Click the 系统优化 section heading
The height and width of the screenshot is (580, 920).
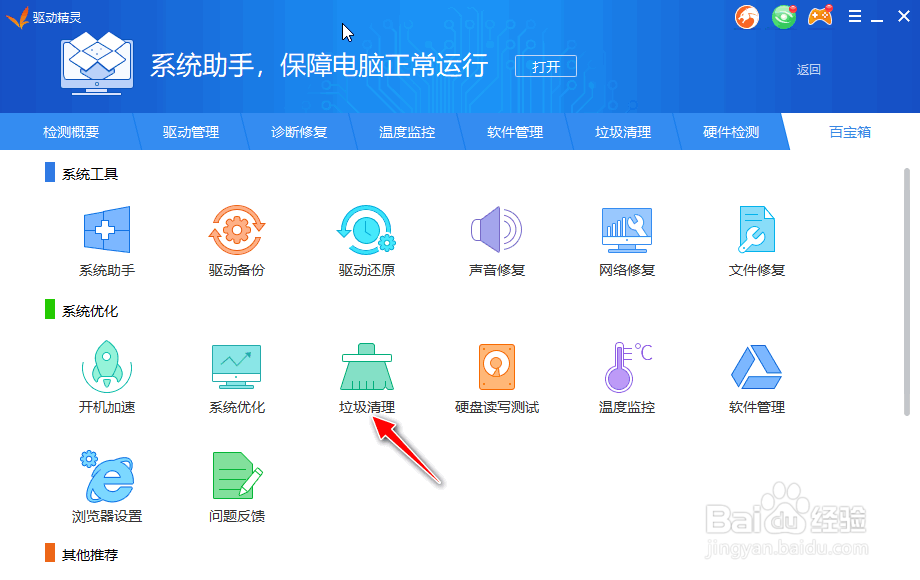pos(90,311)
